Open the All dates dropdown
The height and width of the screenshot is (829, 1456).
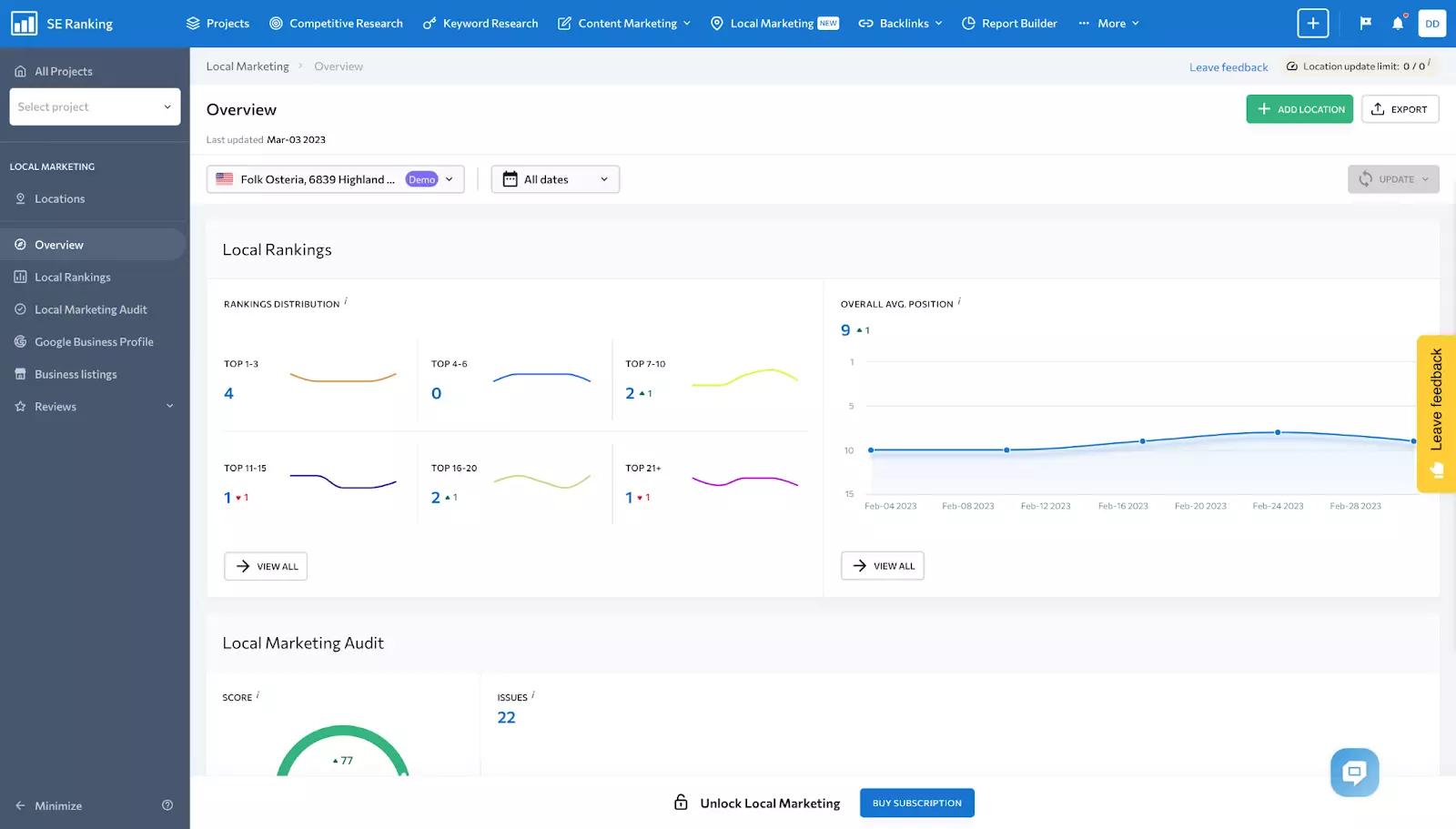555,179
